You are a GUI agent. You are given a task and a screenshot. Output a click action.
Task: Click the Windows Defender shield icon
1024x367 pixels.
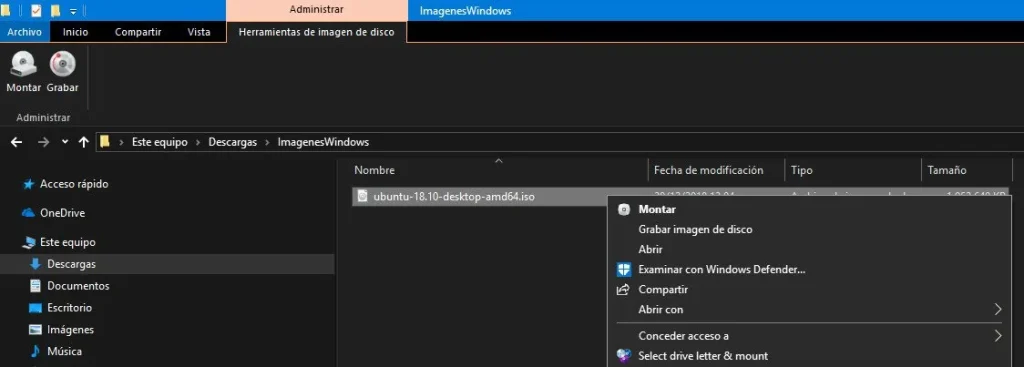click(x=624, y=269)
